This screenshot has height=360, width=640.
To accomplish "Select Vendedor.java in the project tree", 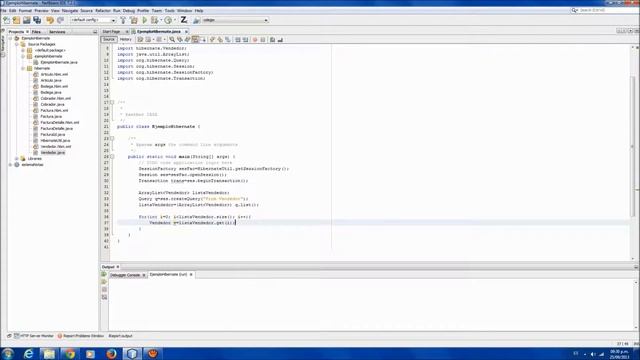I will (53, 152).
